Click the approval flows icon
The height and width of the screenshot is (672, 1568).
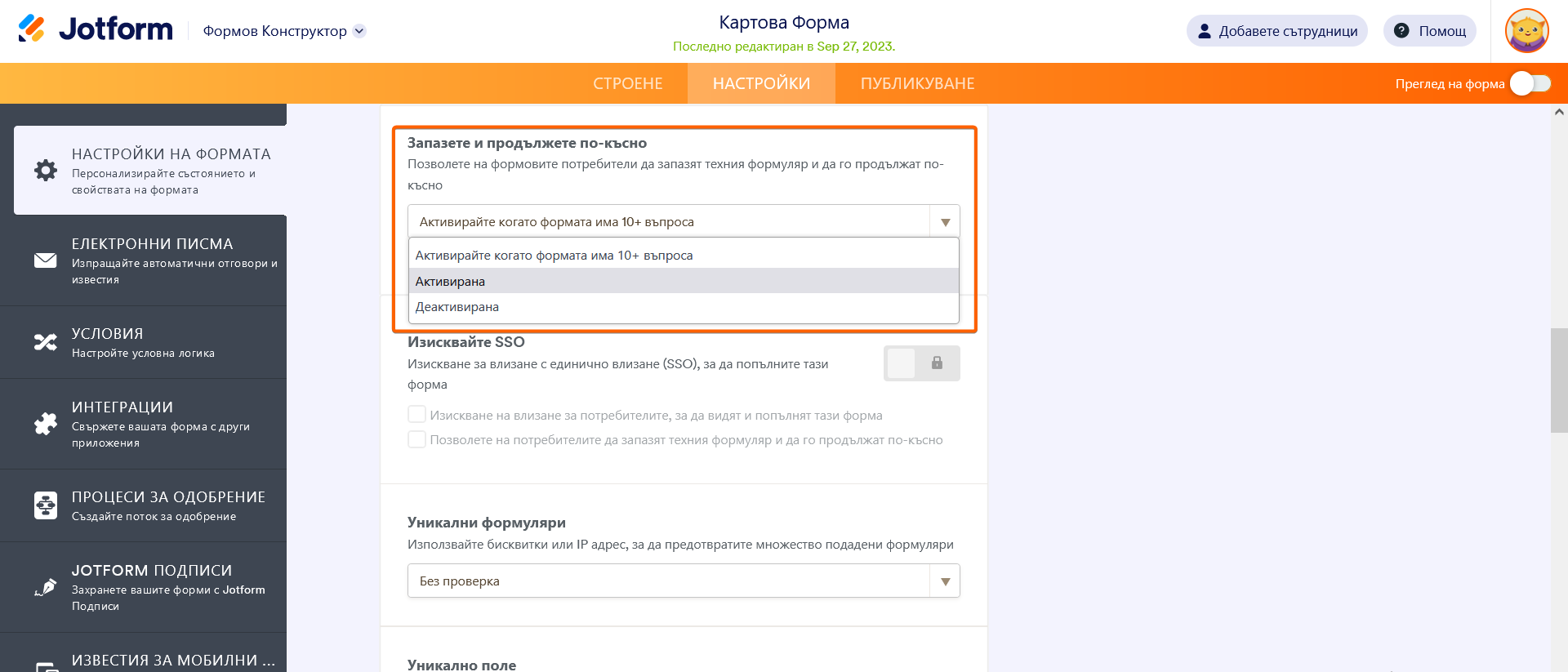click(x=46, y=505)
